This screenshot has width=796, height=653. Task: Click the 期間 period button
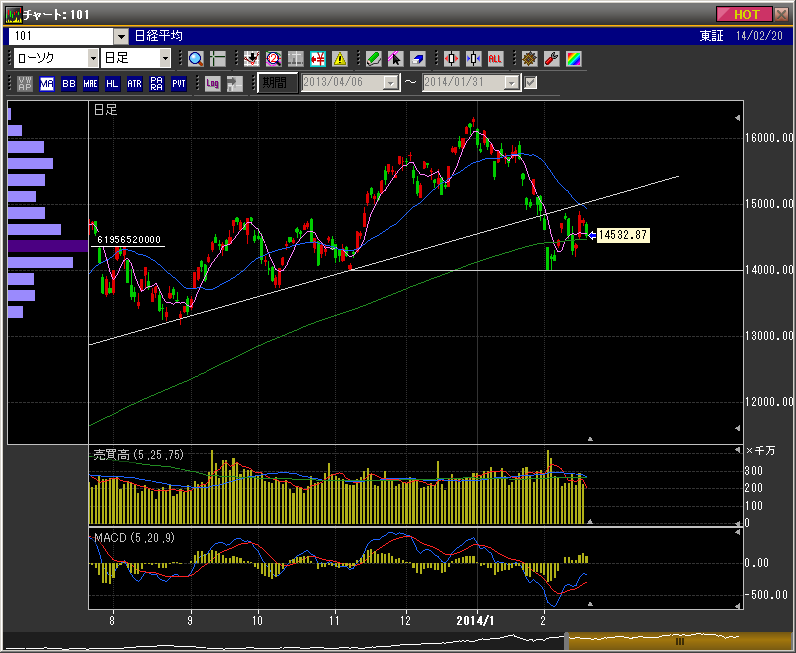point(277,83)
